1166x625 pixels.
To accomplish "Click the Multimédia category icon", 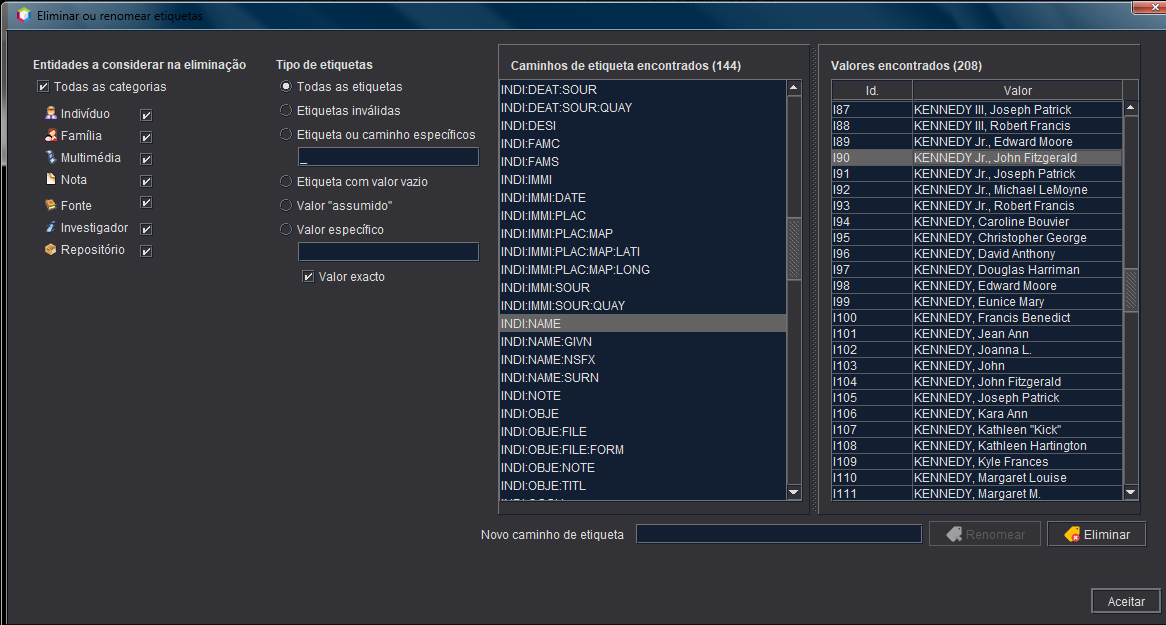I will tap(51, 158).
